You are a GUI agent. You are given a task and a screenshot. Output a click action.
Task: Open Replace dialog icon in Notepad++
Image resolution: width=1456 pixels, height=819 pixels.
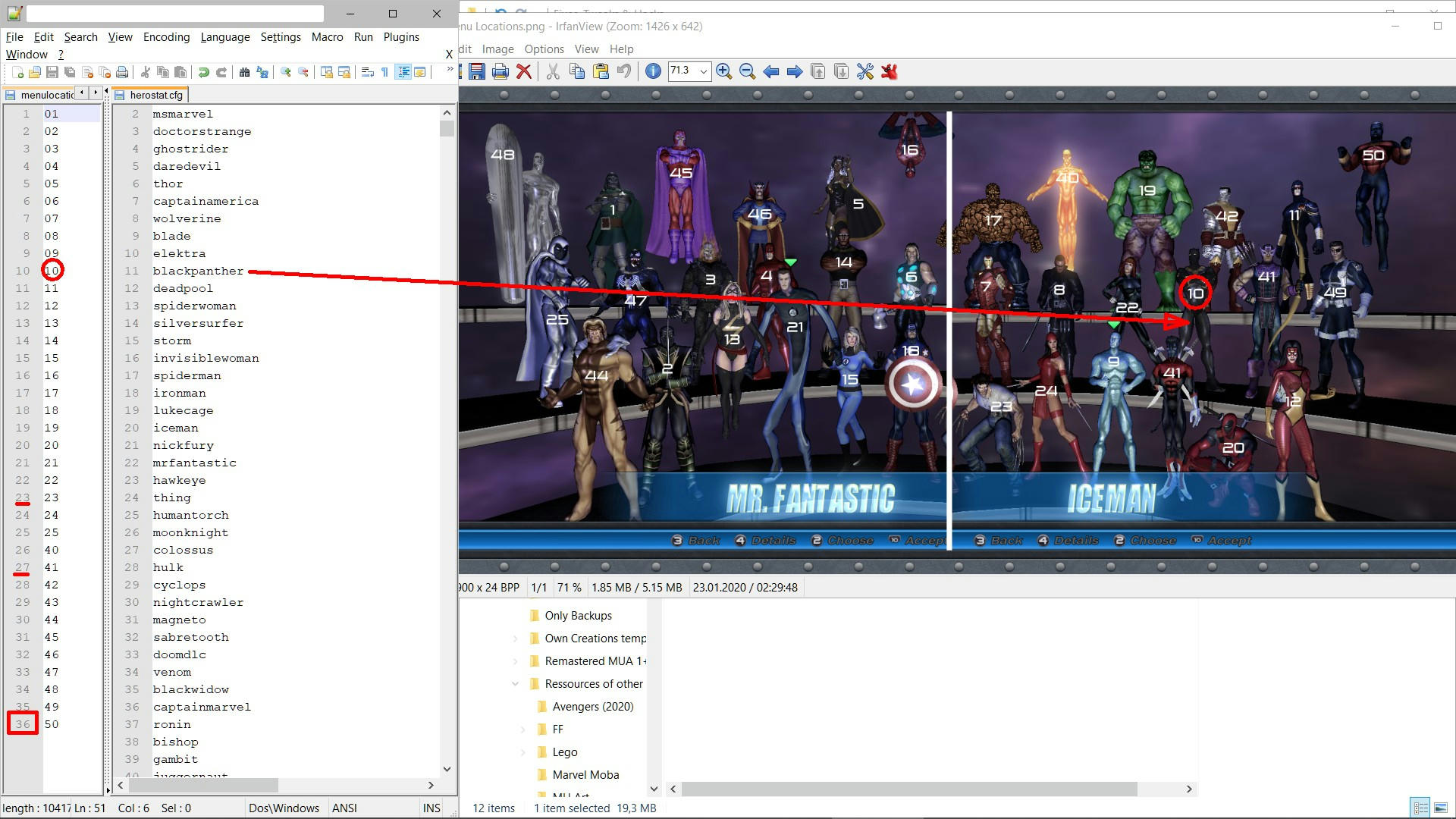(262, 72)
